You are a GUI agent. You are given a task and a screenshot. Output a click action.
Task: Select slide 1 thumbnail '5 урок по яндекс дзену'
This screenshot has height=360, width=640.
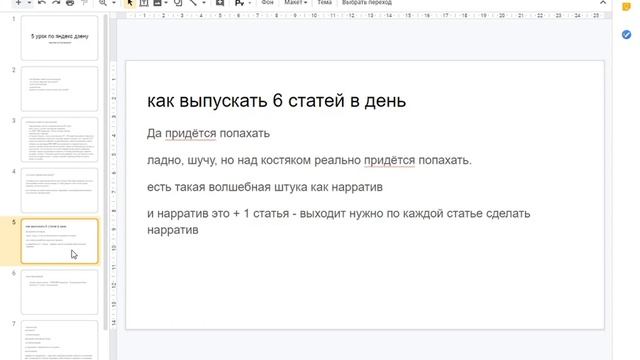(x=60, y=38)
